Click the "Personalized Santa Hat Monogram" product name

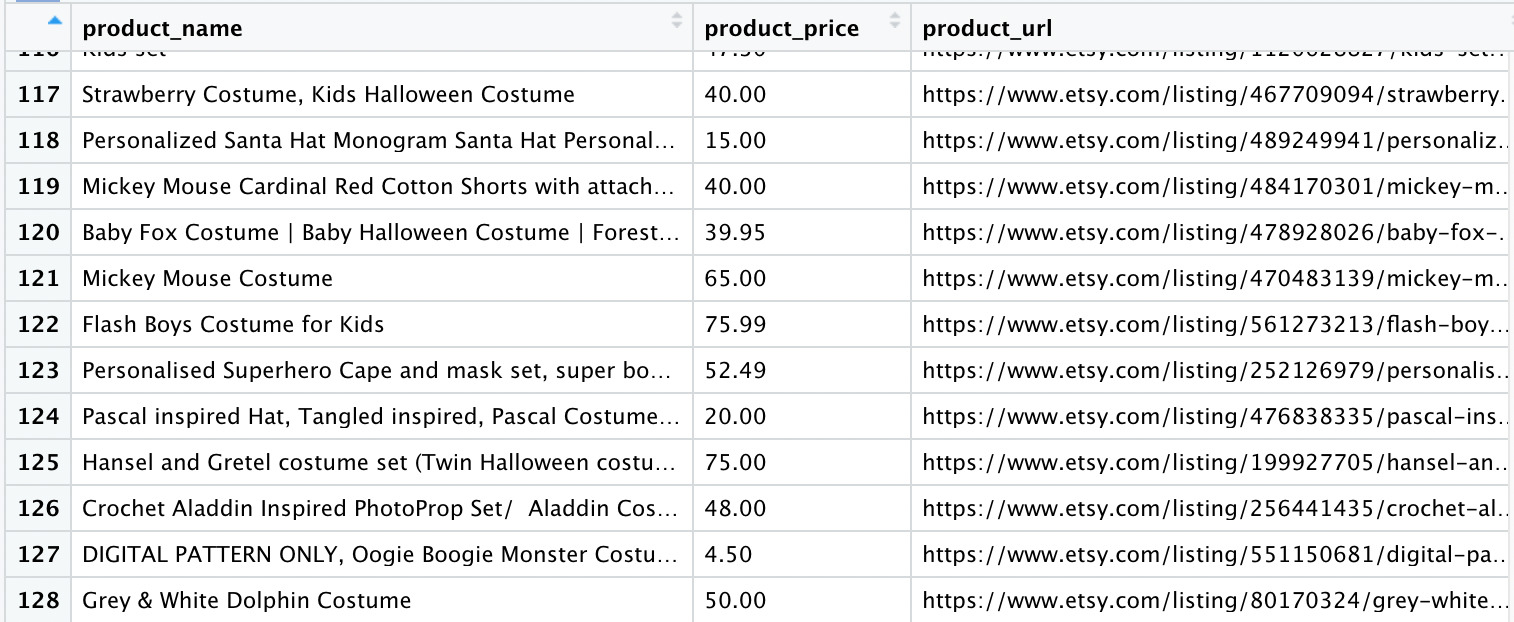click(381, 141)
